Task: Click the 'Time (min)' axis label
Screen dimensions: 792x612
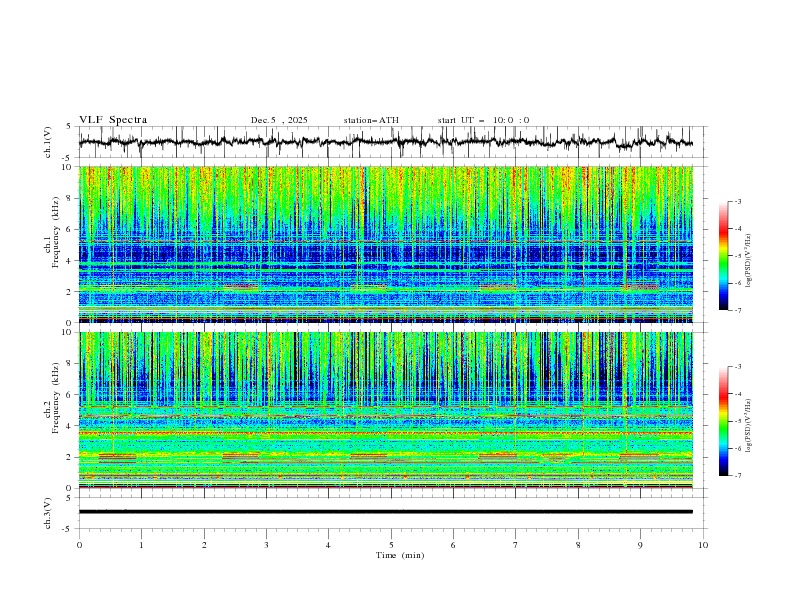Action: pos(400,555)
